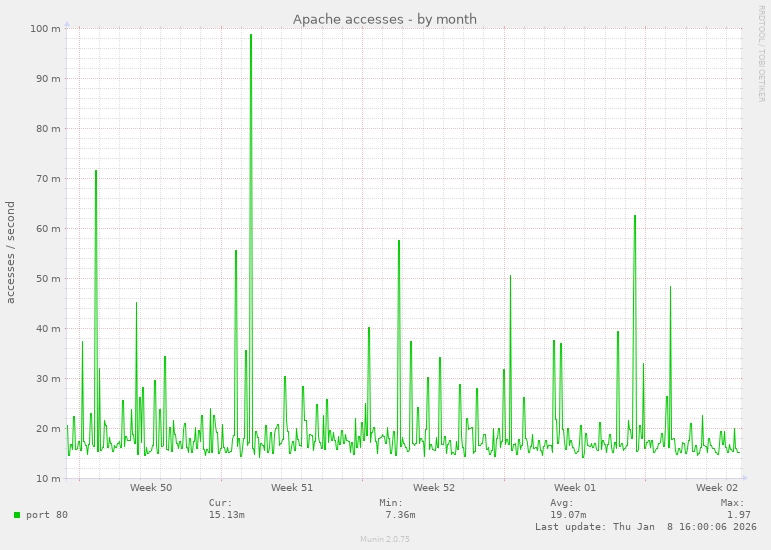
Task: Click the '90 m' y-axis label
Action: click(48, 79)
